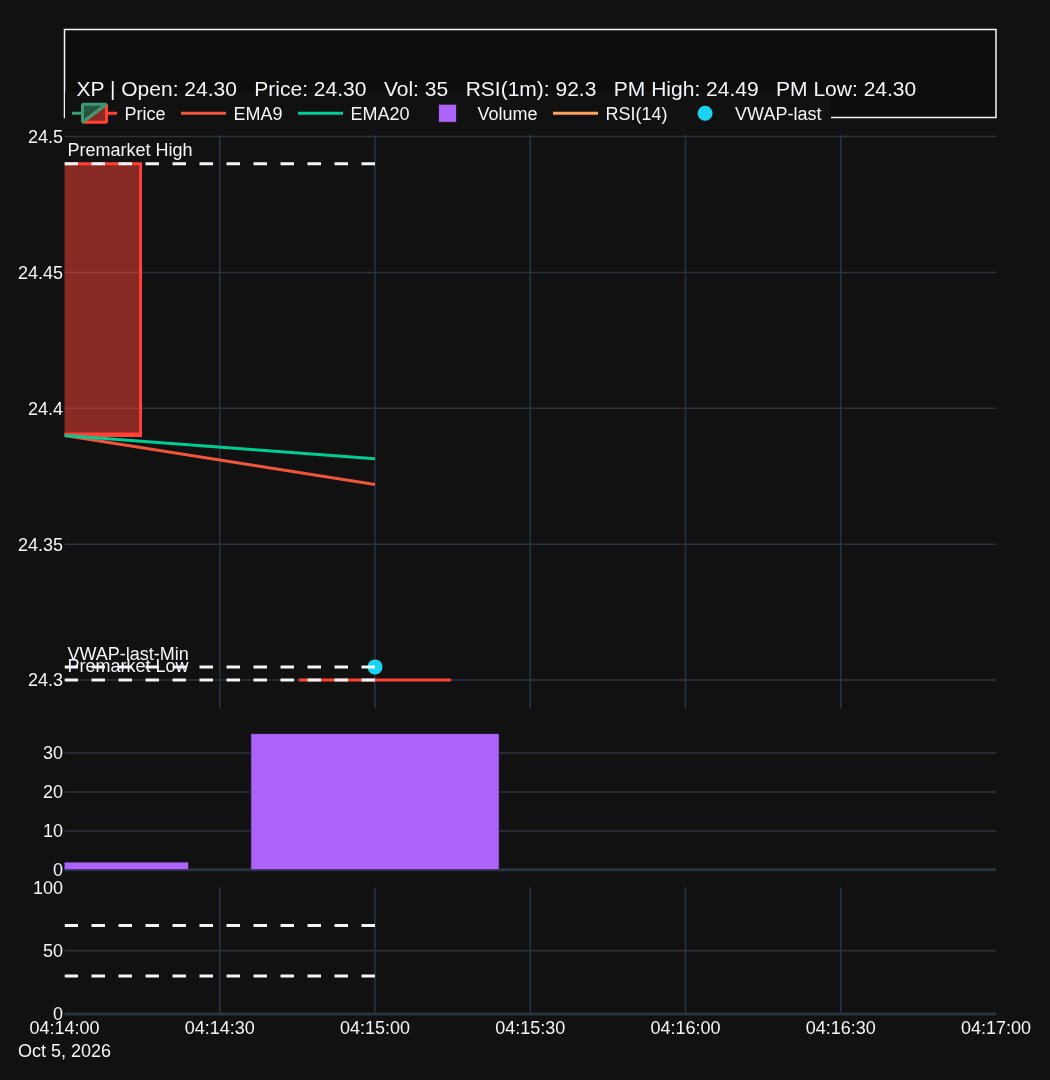Click the flat red candle at 24.3
1050x1080 pixels.
click(x=375, y=680)
